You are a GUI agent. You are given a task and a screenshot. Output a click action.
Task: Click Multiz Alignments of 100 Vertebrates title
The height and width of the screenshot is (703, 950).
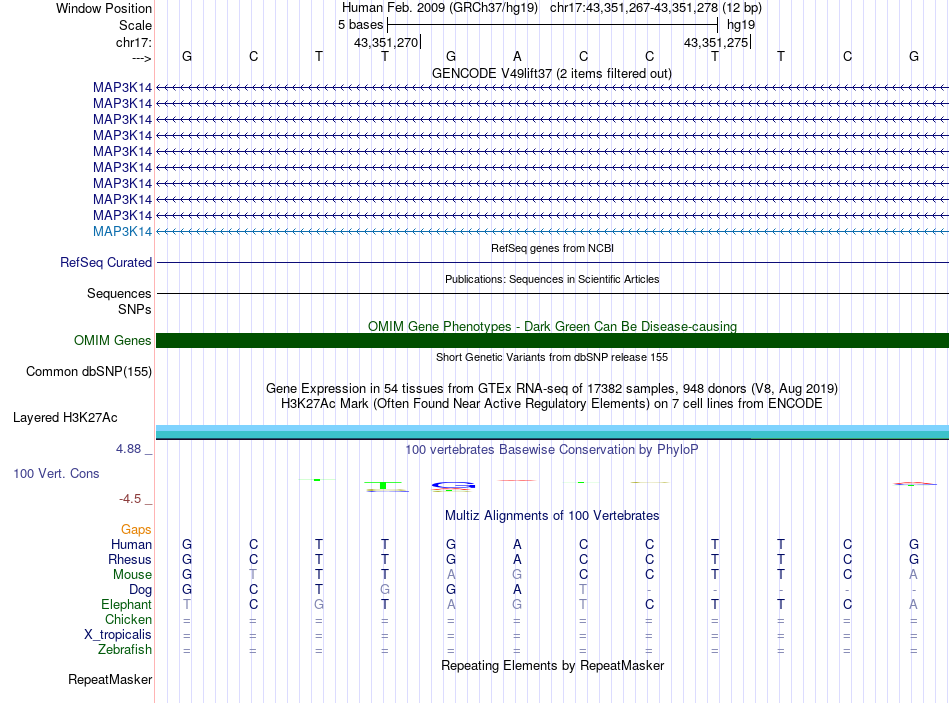tap(552, 515)
